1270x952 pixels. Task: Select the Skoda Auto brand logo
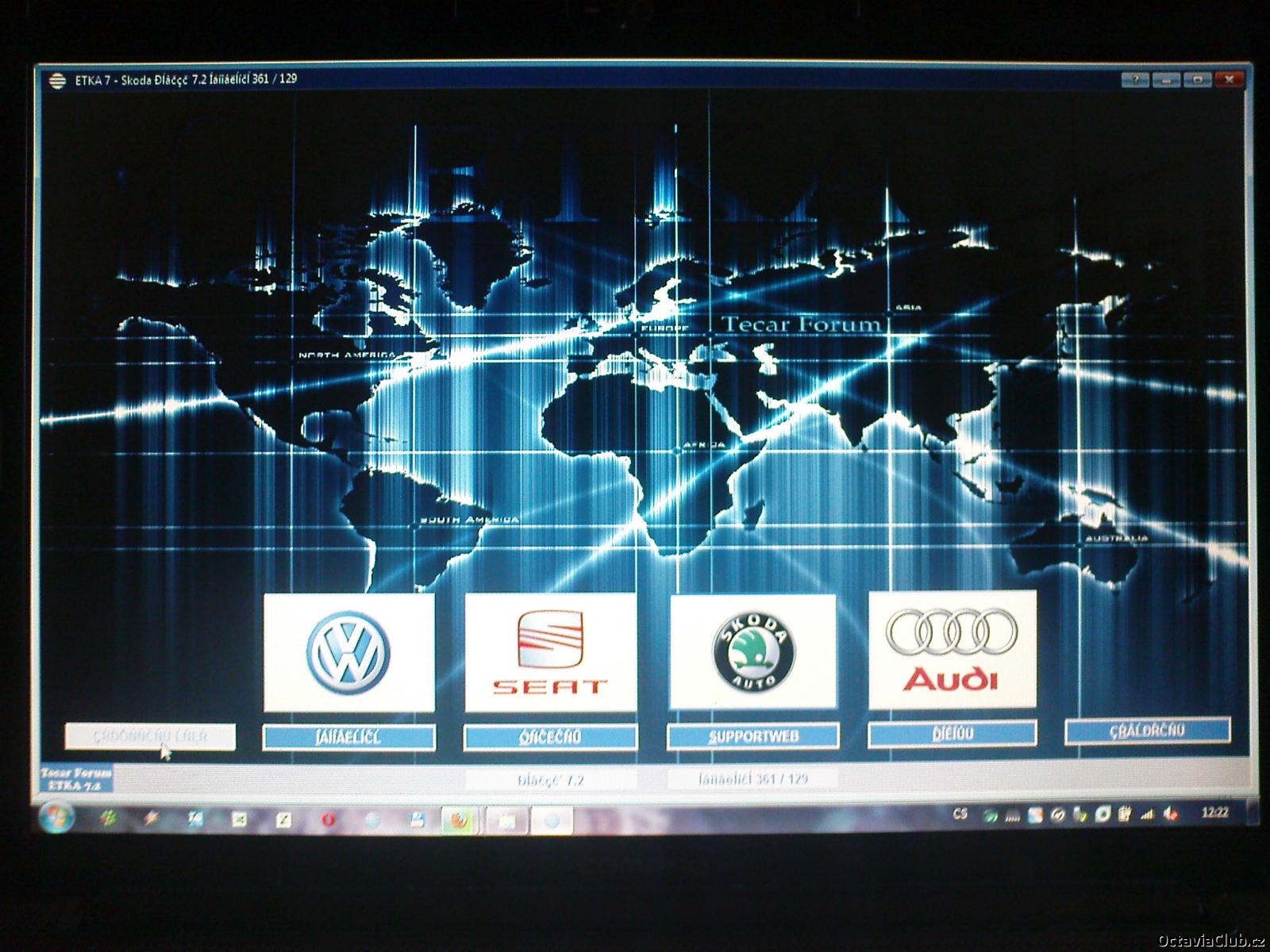pos(752,651)
